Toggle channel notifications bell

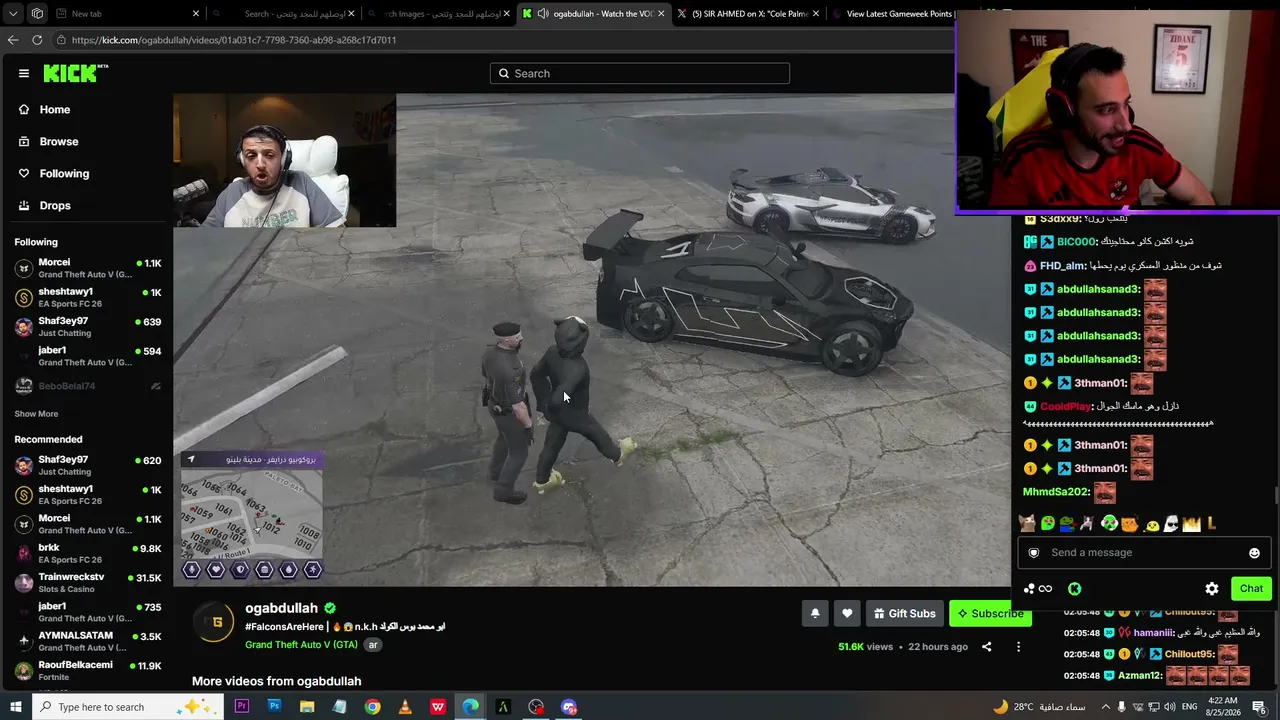pyautogui.click(x=815, y=614)
